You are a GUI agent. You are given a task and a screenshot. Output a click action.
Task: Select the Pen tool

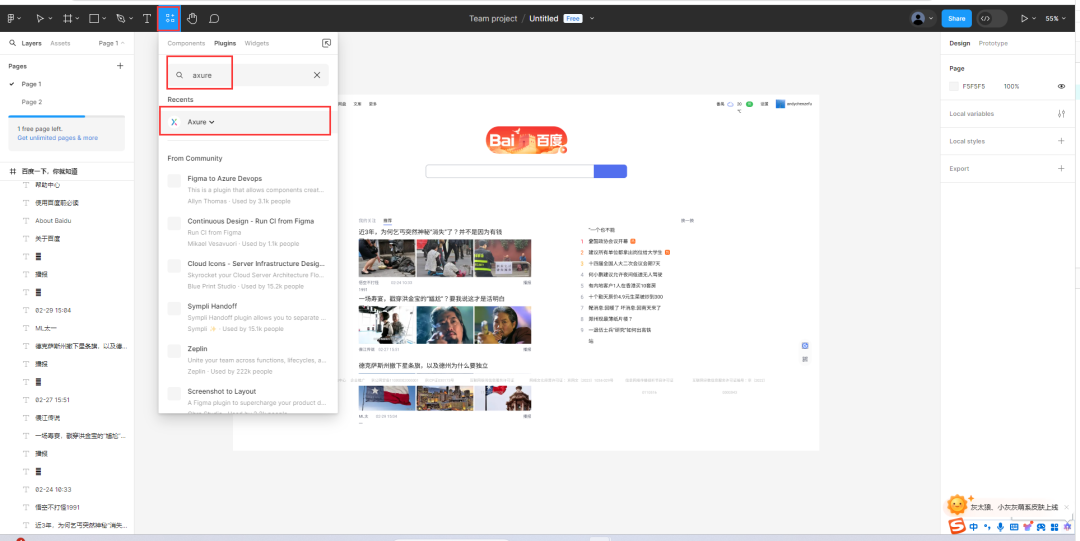(x=121, y=19)
